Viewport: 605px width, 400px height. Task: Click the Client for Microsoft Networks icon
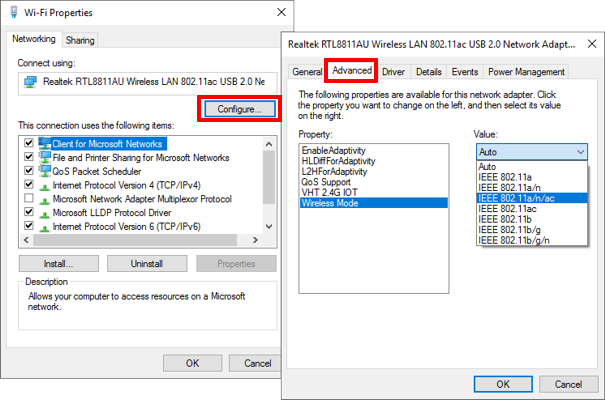point(45,143)
